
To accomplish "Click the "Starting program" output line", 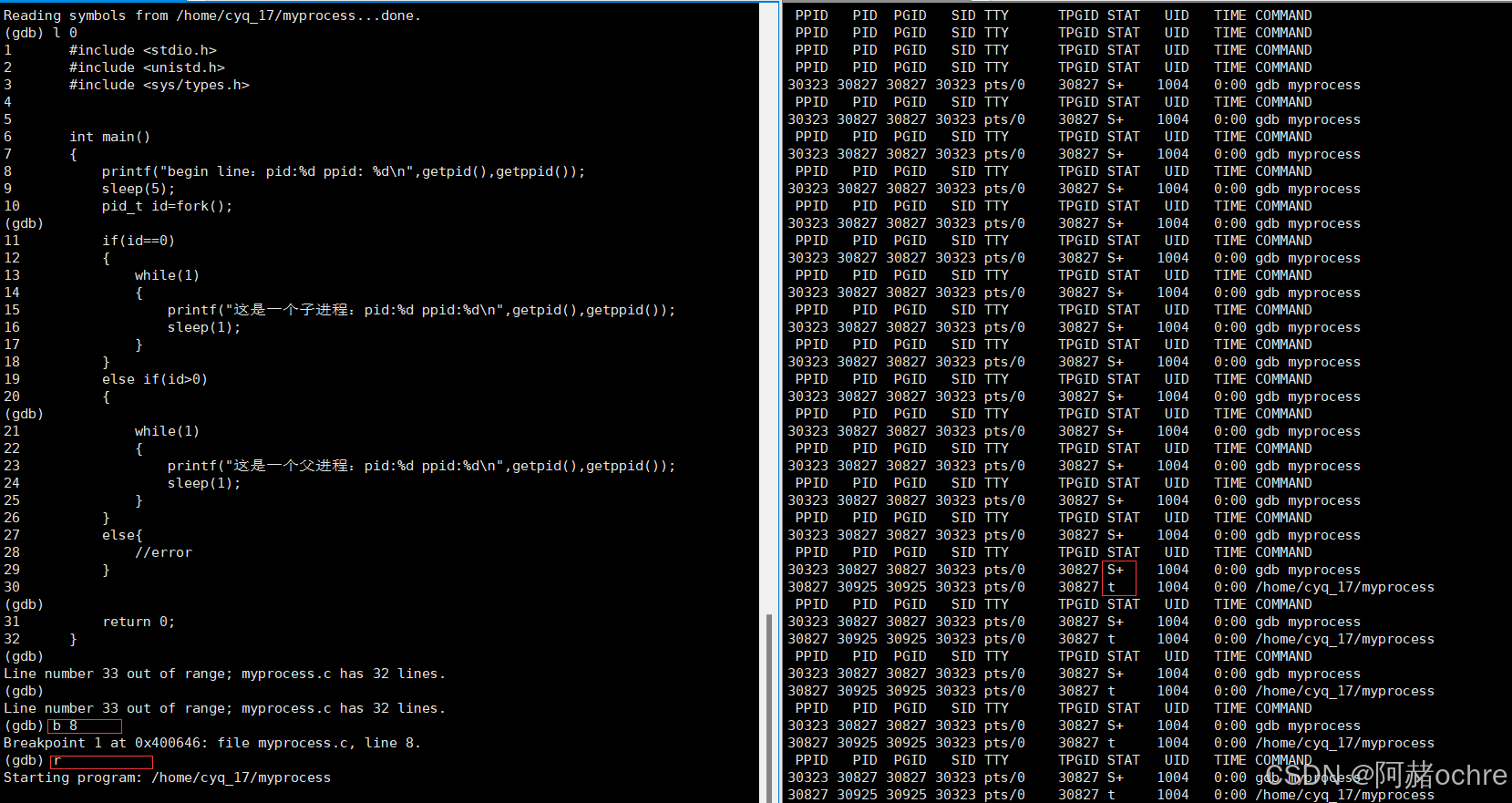I will (x=167, y=777).
